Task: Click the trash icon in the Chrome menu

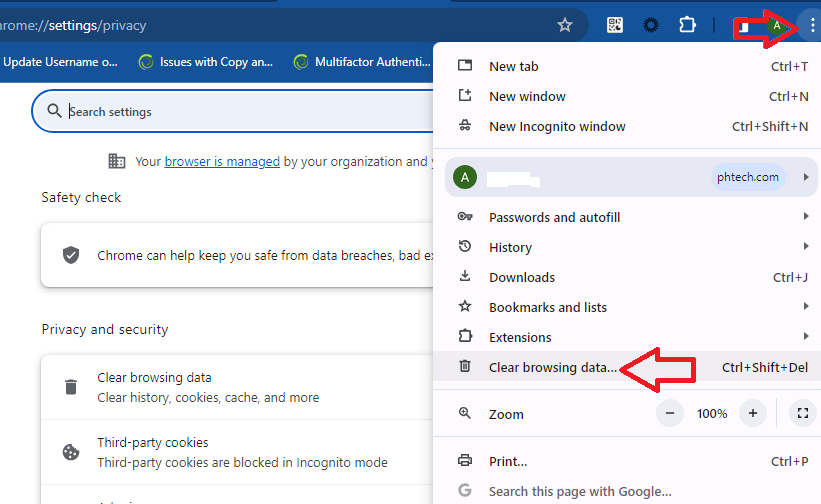Action: [465, 366]
